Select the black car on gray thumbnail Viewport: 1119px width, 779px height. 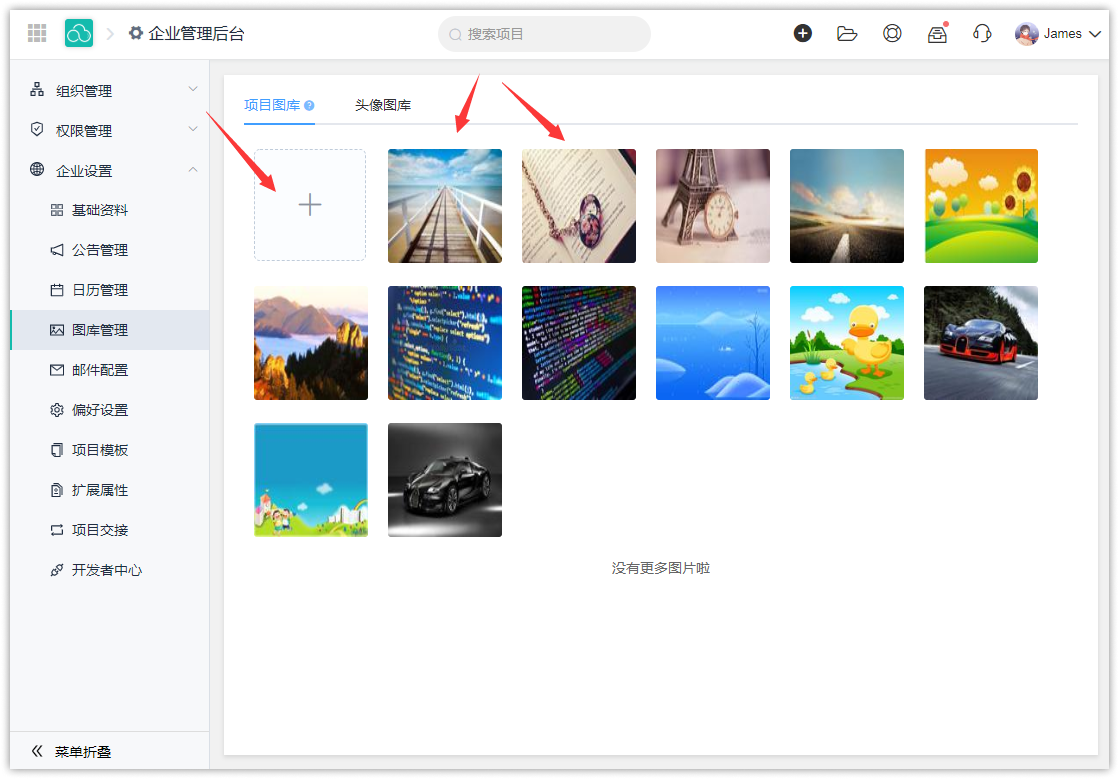pos(445,479)
